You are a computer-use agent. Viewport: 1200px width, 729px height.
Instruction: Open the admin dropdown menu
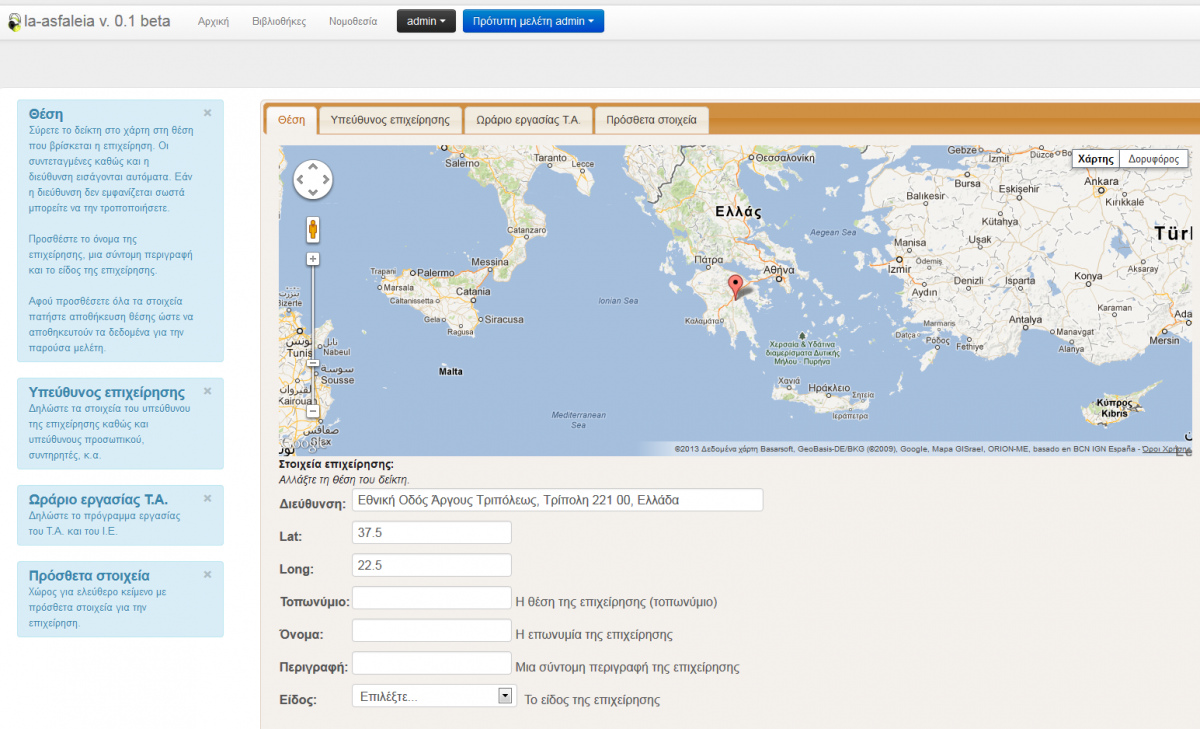coord(427,21)
